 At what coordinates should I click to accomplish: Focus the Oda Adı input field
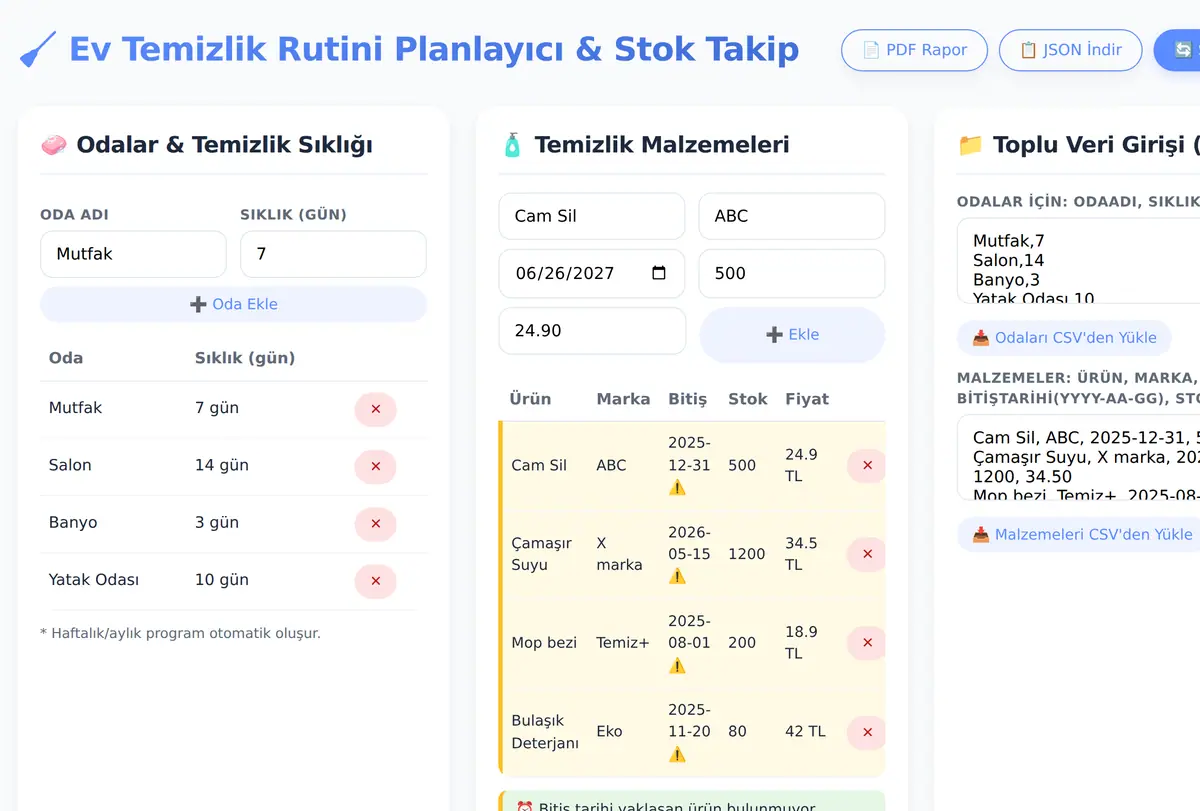coord(133,254)
